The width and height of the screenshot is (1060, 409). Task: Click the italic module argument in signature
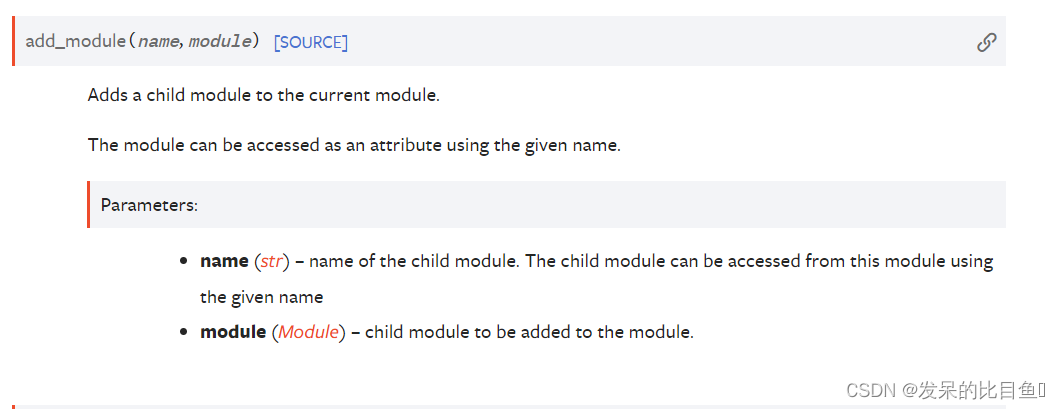[x=220, y=42]
